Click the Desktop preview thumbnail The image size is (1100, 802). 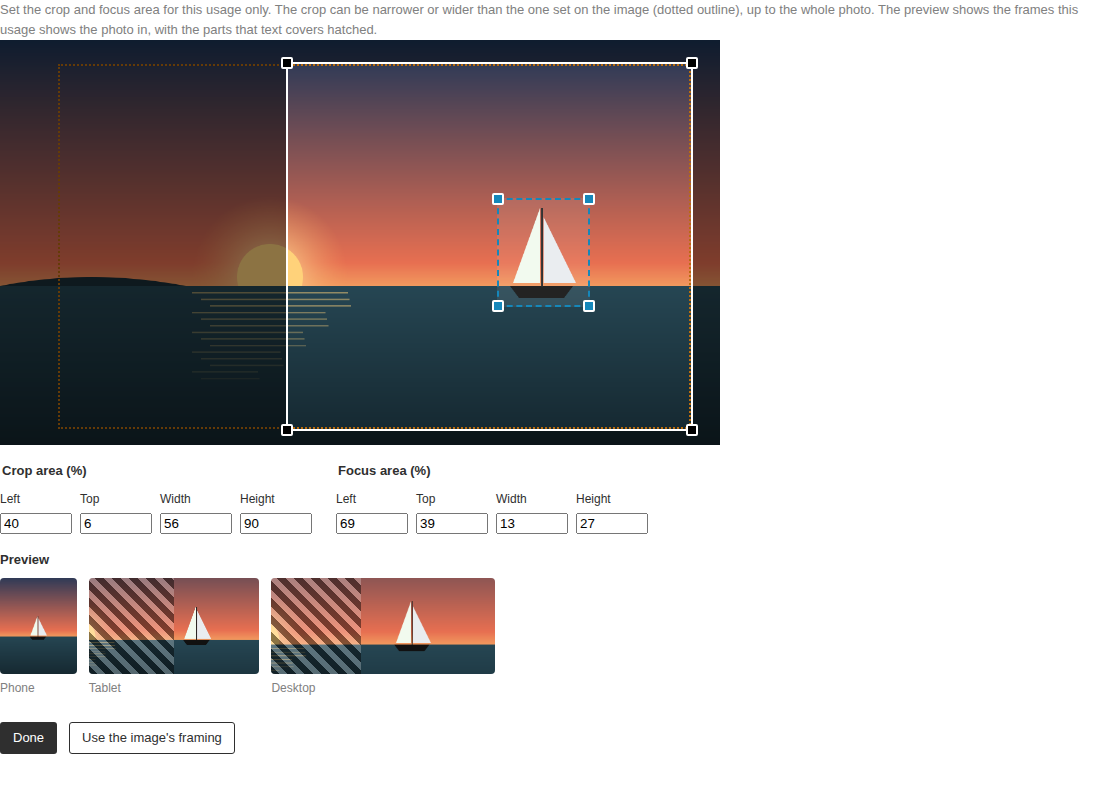pos(383,626)
